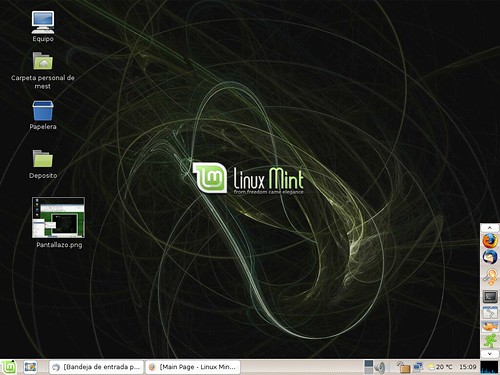Open the network monitor tray icon

tap(418, 367)
